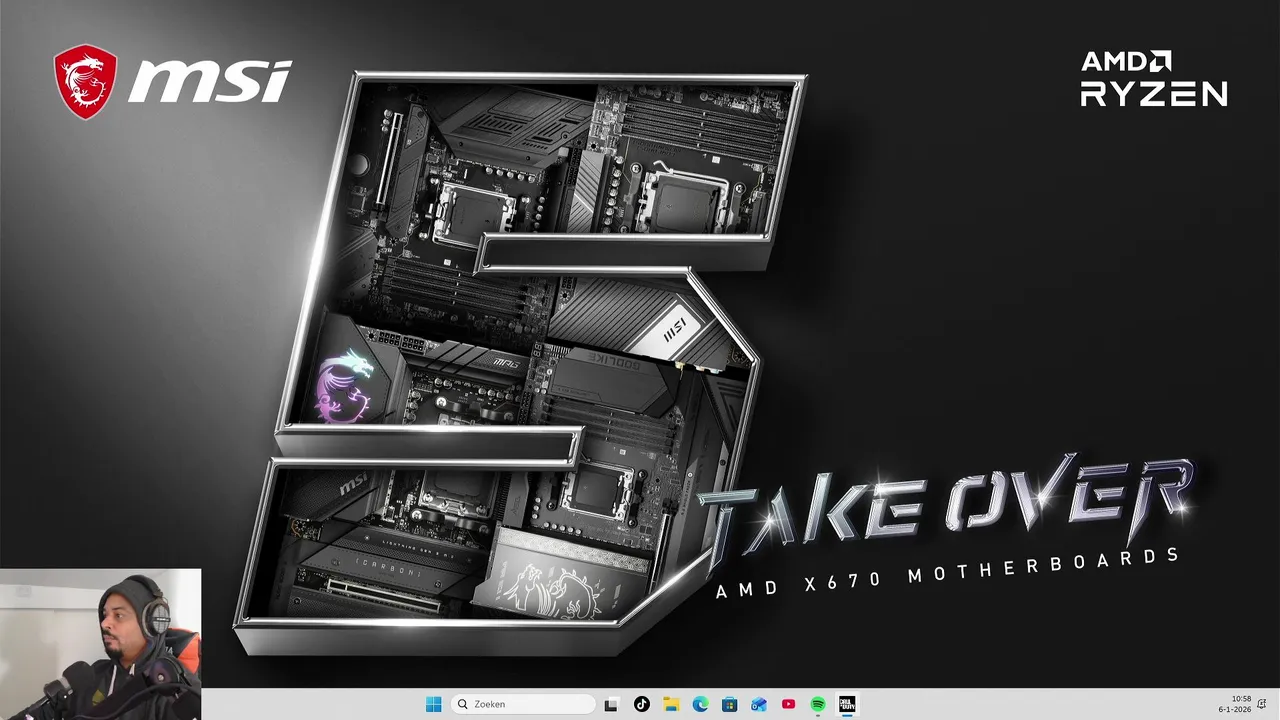Launch TikTok from the taskbar
Screen dimensions: 1280x720
[x=642, y=704]
